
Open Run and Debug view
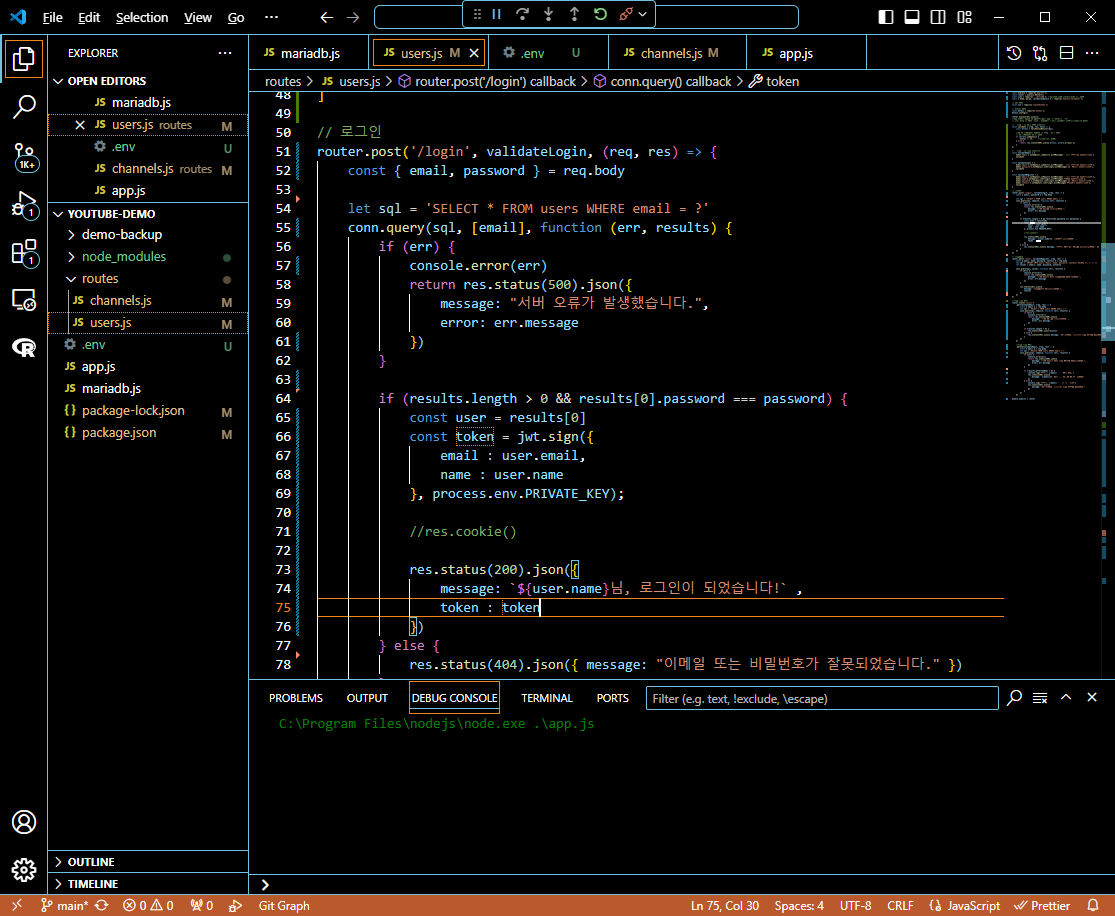(x=24, y=205)
